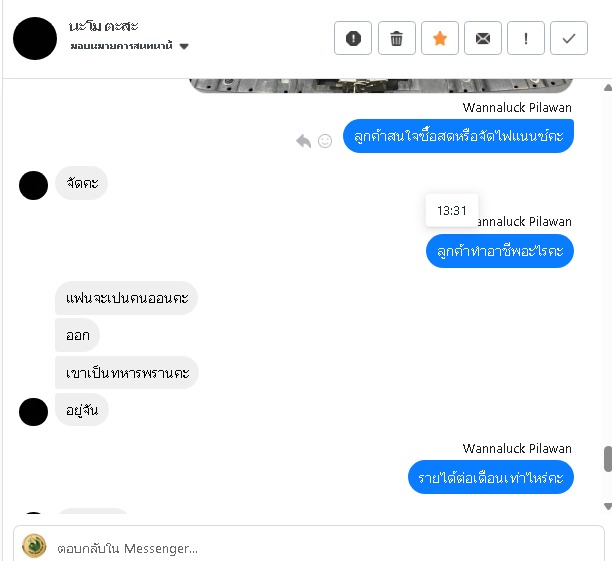
Task: Click the contact name นะโม ตะสะ
Action: coord(103,26)
